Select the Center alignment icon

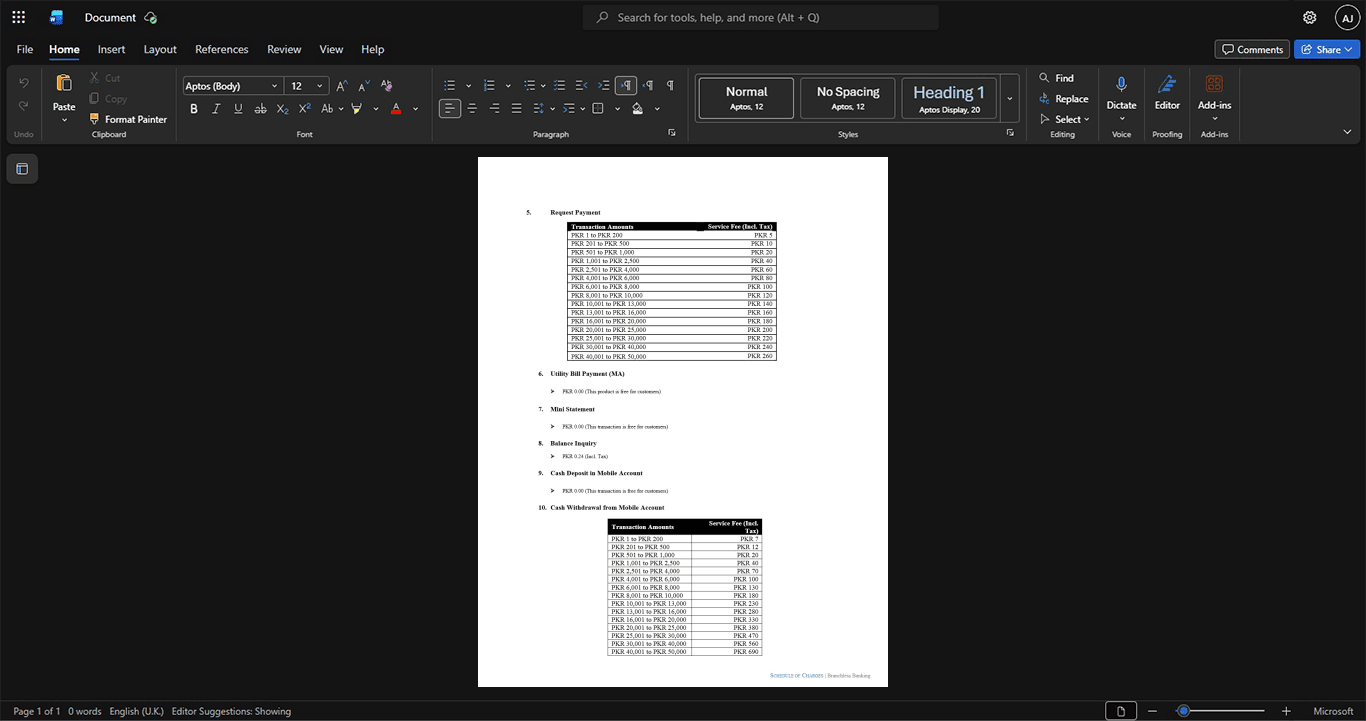coord(472,109)
